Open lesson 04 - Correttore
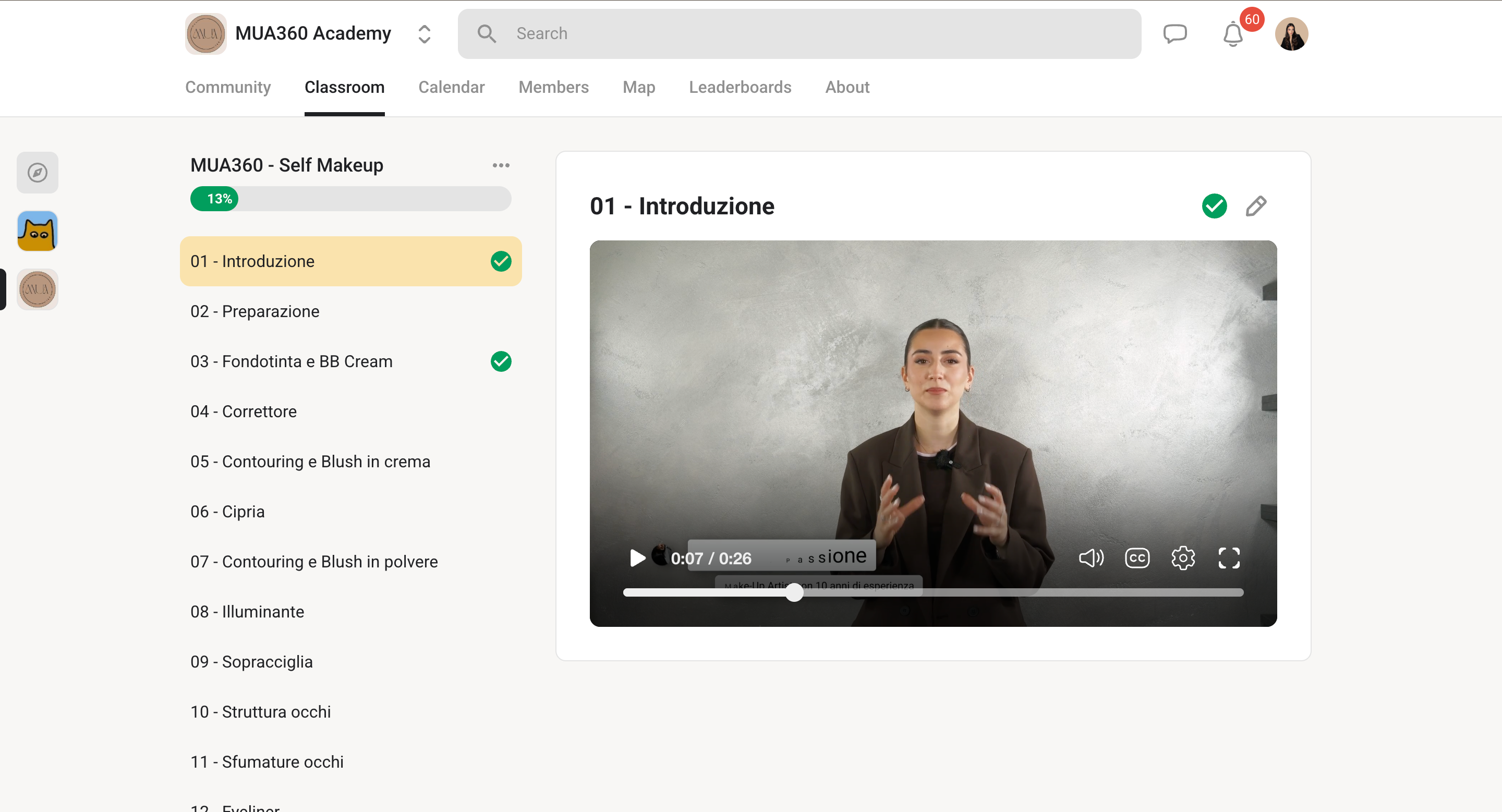 tap(350, 411)
